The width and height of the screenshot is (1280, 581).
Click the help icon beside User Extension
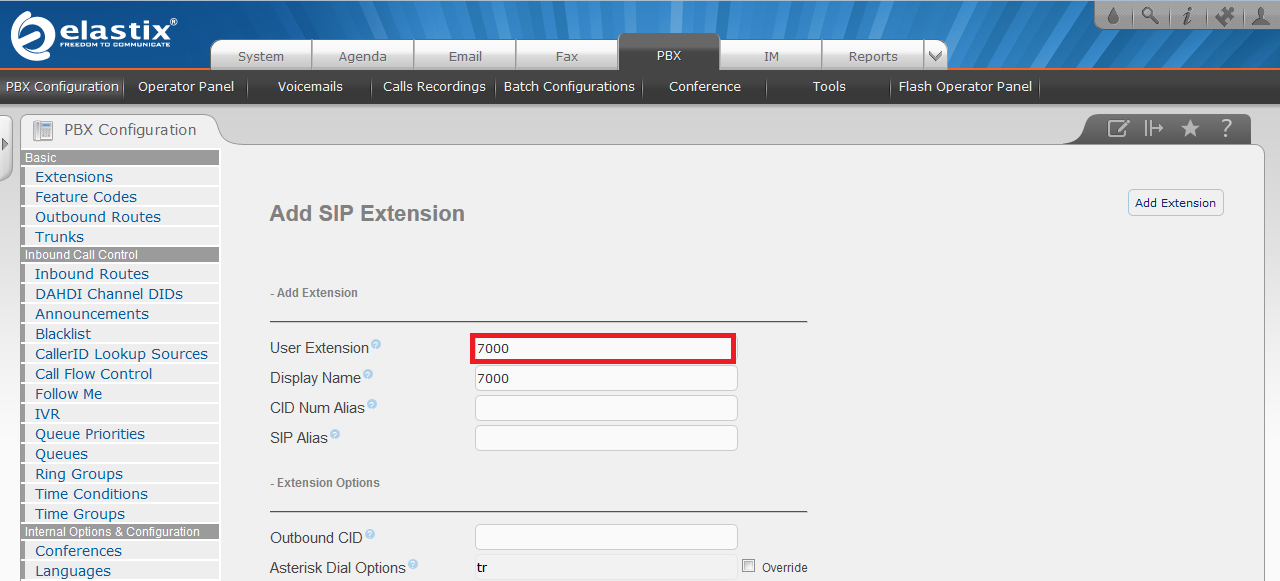click(376, 345)
